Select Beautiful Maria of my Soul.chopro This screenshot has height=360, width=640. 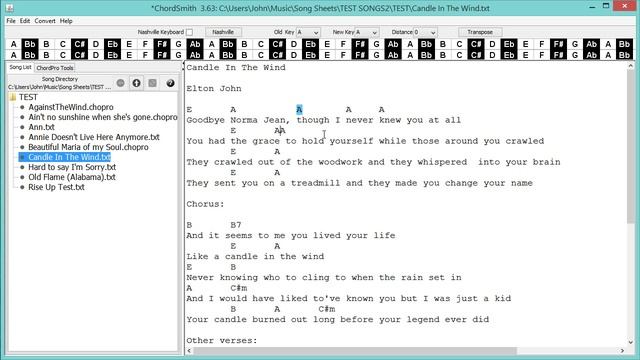tap(89, 147)
